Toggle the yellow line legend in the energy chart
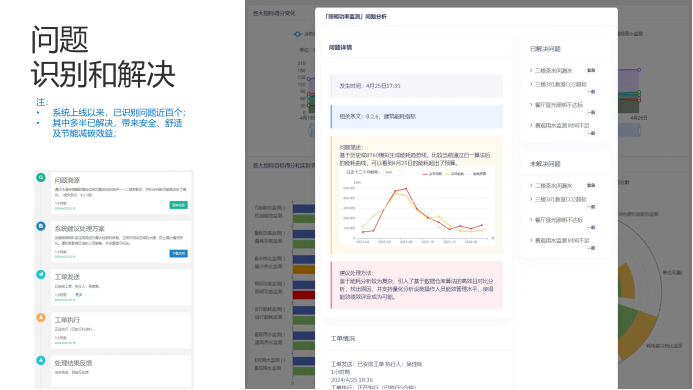The width and height of the screenshot is (693, 390). point(454,174)
